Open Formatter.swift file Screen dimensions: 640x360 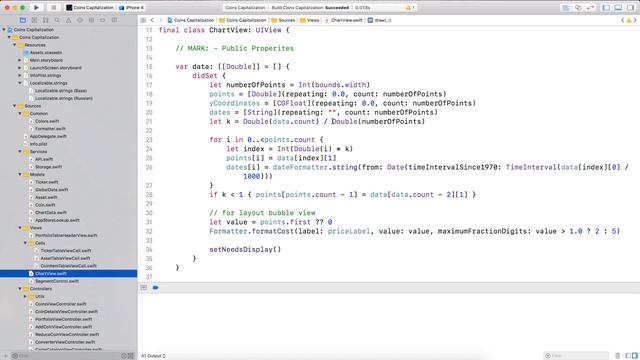[50, 129]
